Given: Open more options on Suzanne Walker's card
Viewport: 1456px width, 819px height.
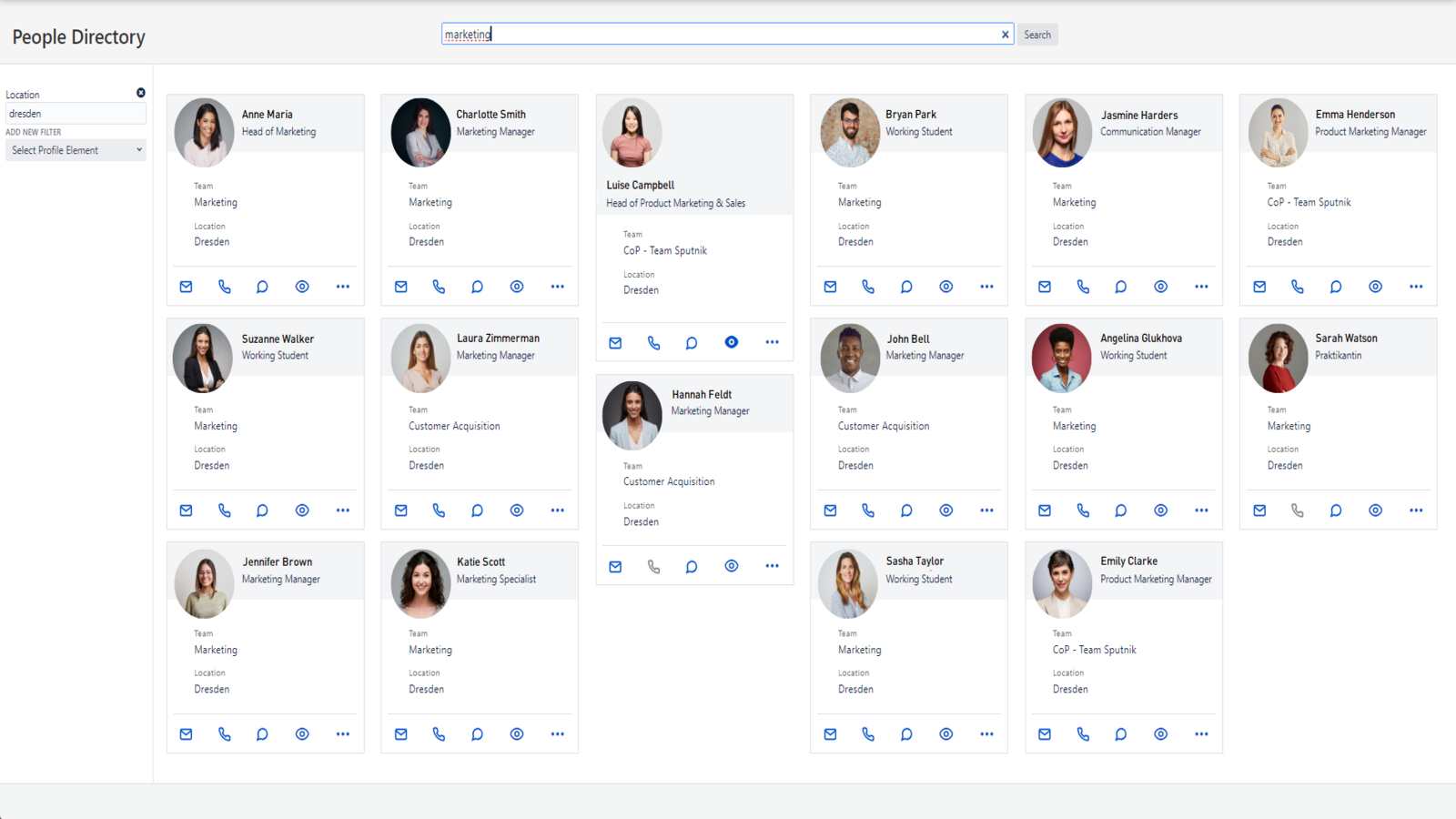Looking at the screenshot, I should click(x=342, y=511).
